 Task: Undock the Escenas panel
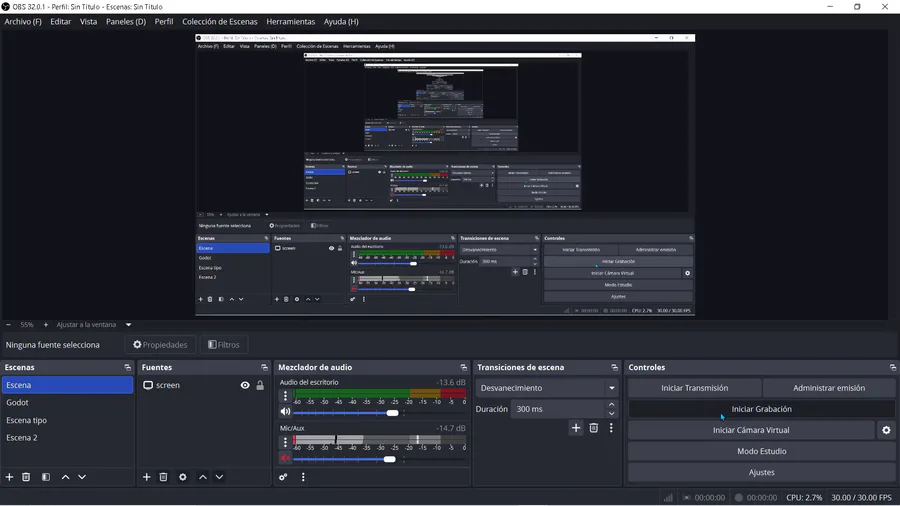click(x=127, y=367)
